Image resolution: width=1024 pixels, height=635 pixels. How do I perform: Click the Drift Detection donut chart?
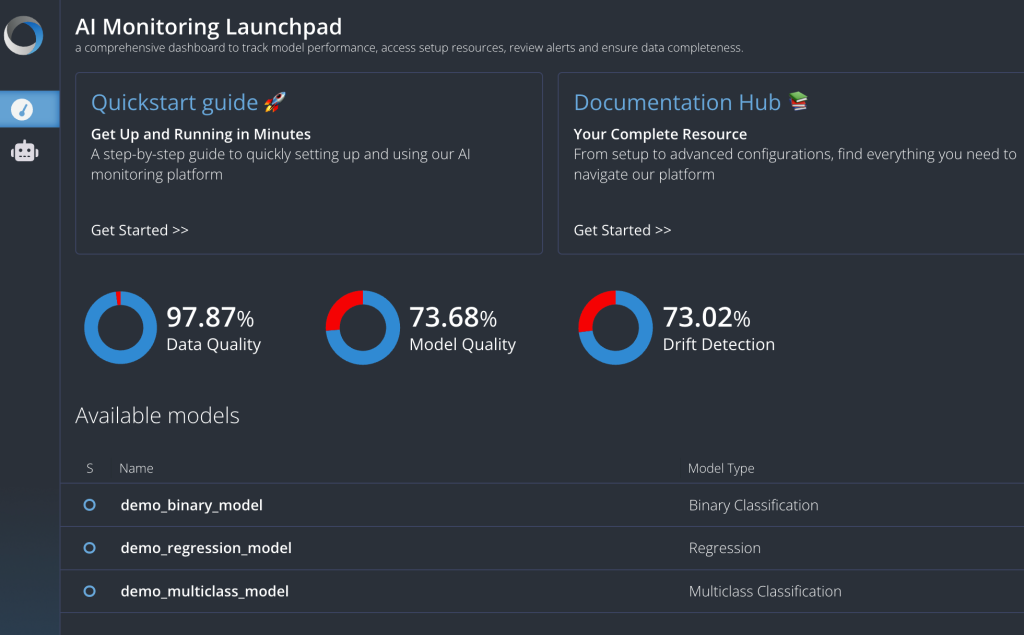pyautogui.click(x=615, y=327)
